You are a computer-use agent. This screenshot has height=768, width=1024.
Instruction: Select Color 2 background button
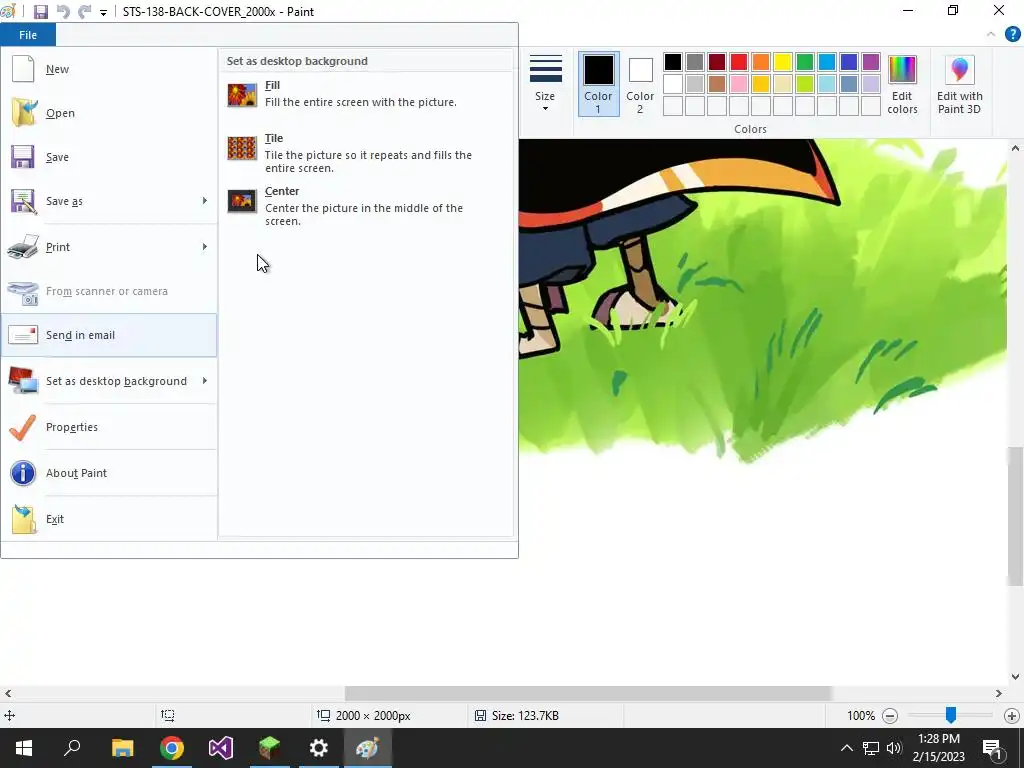click(x=640, y=84)
